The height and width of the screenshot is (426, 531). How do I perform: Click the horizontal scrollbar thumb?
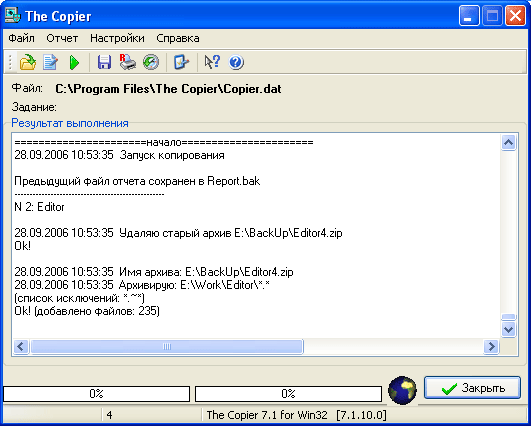[167, 347]
